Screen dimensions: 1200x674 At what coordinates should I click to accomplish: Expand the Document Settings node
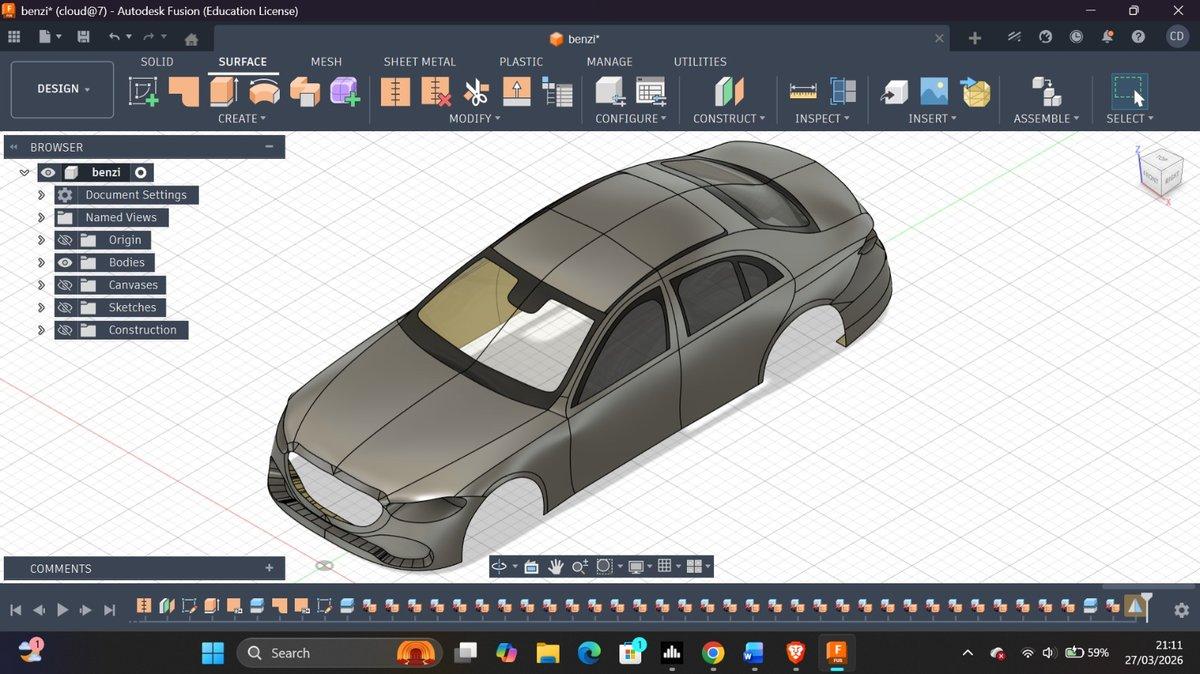click(41, 195)
